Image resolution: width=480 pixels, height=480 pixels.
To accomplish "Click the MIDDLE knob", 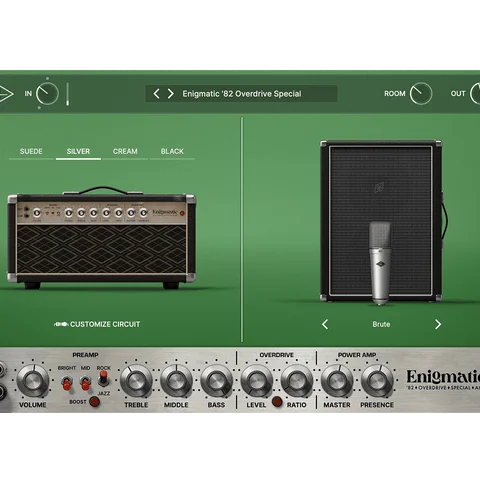I will pyautogui.click(x=176, y=381).
